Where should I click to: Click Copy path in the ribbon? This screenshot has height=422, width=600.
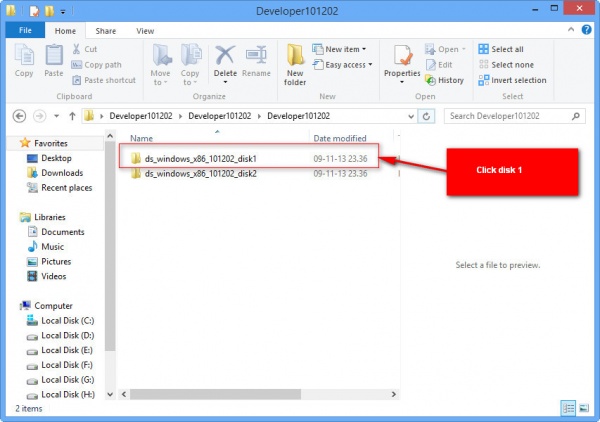click(96, 65)
